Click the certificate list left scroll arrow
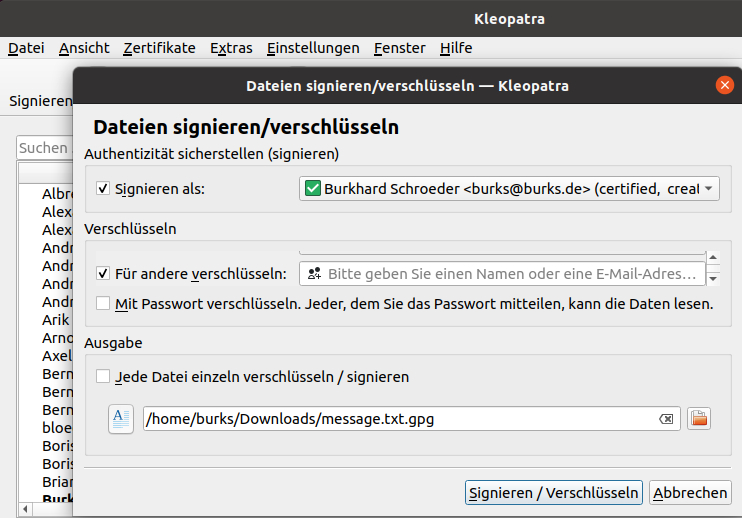Viewport: 742px width, 518px height. (25, 509)
